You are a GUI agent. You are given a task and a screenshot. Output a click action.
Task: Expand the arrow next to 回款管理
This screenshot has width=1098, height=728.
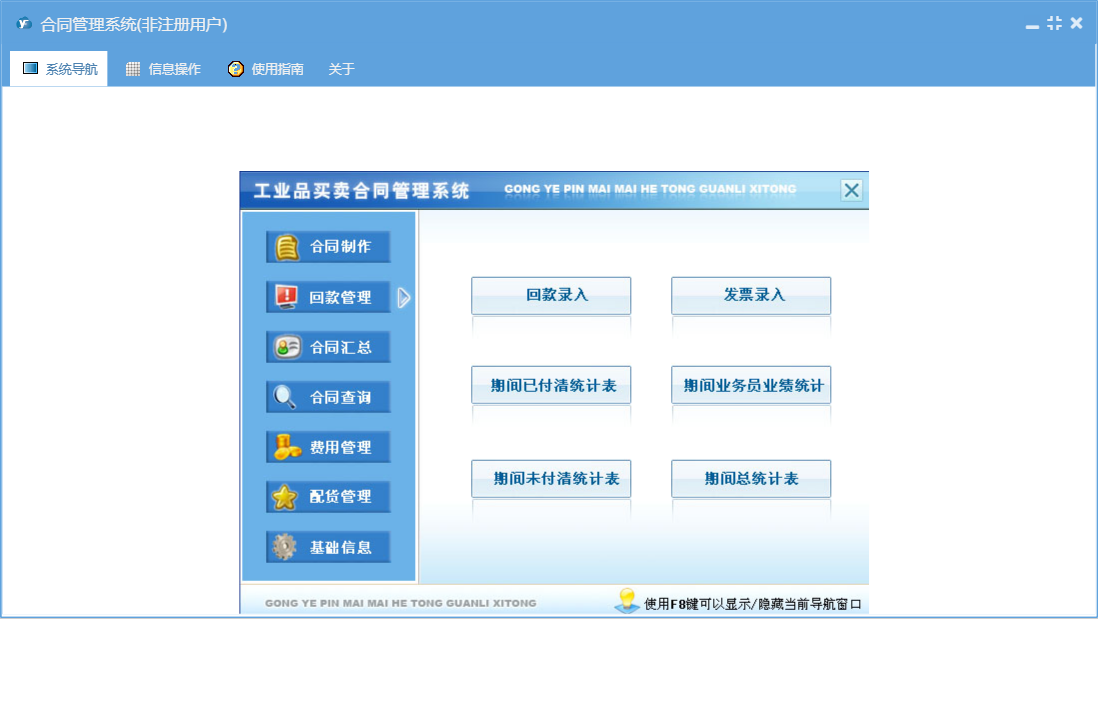tap(404, 298)
